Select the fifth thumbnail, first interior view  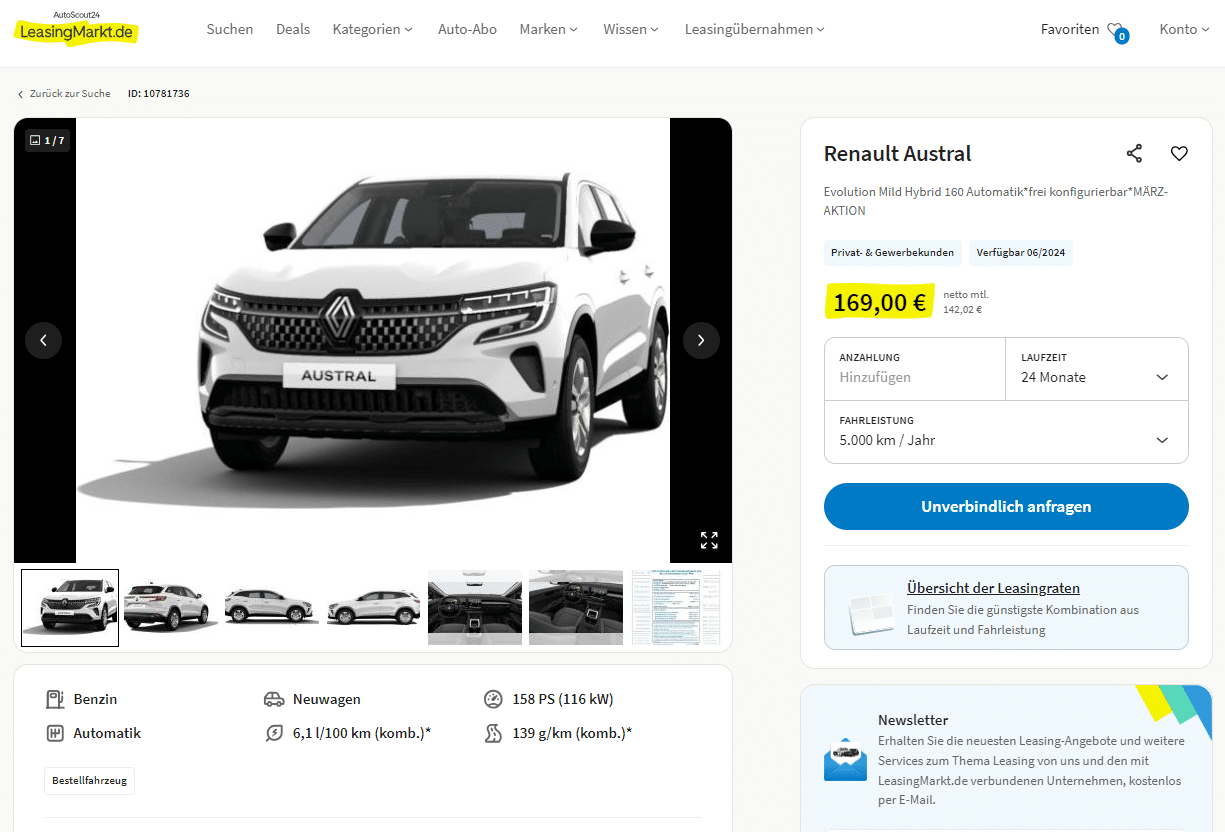pos(475,608)
